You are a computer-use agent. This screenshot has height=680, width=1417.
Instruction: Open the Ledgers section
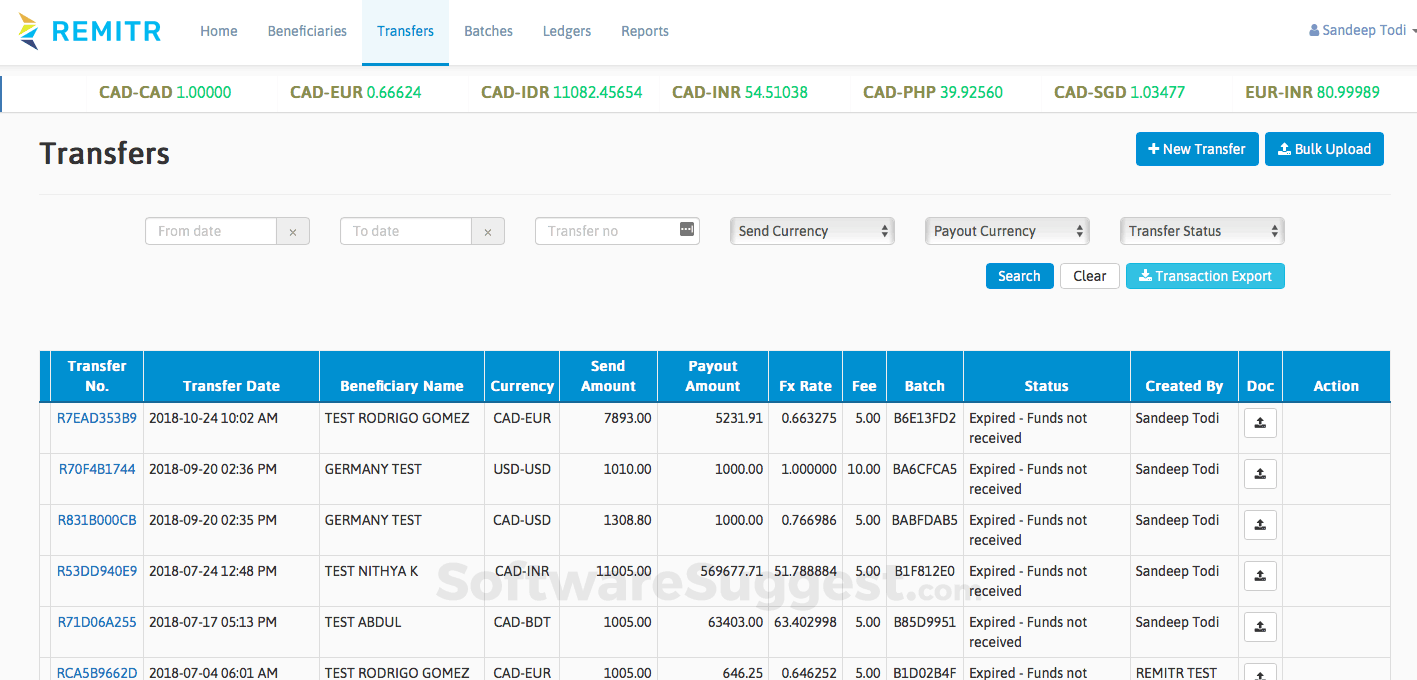click(566, 30)
